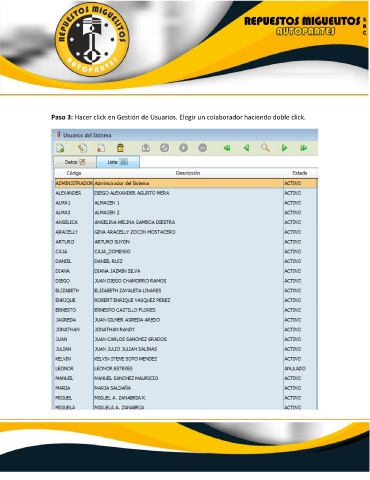Switch to the Datos tab
This screenshot has width=370, height=480.
[75, 162]
